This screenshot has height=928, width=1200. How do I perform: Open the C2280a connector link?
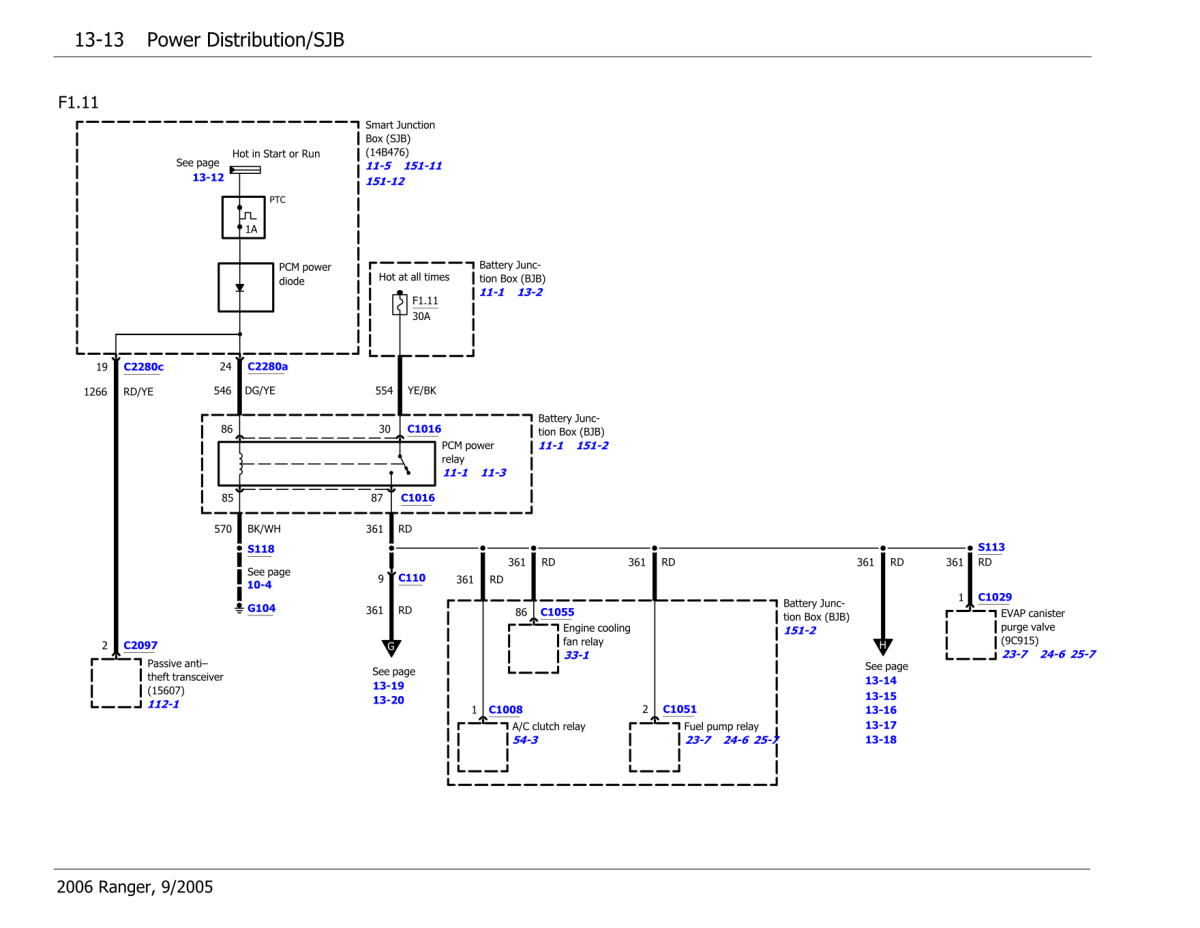[x=267, y=367]
